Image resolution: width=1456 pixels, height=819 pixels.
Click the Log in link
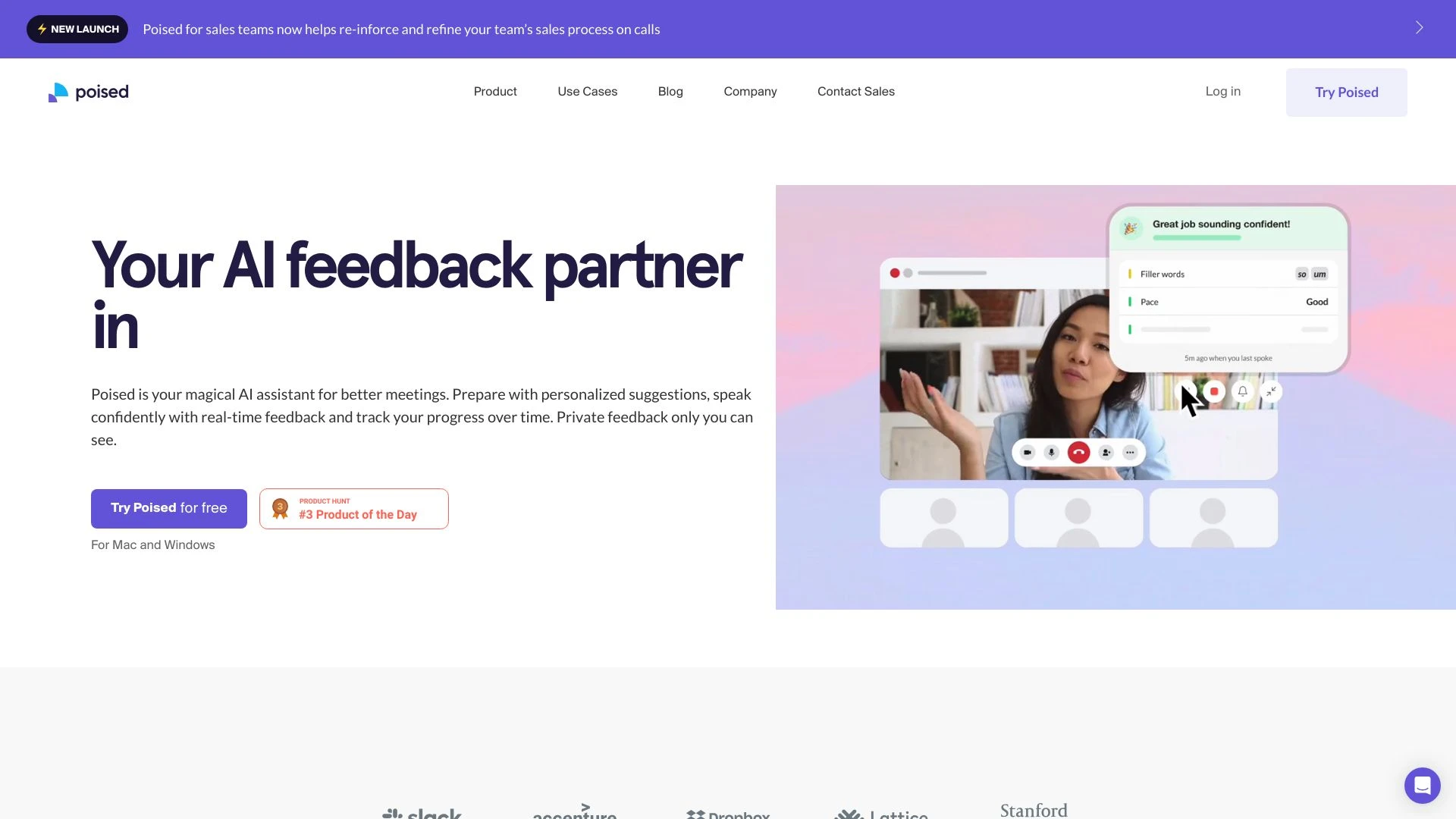pos(1223,91)
